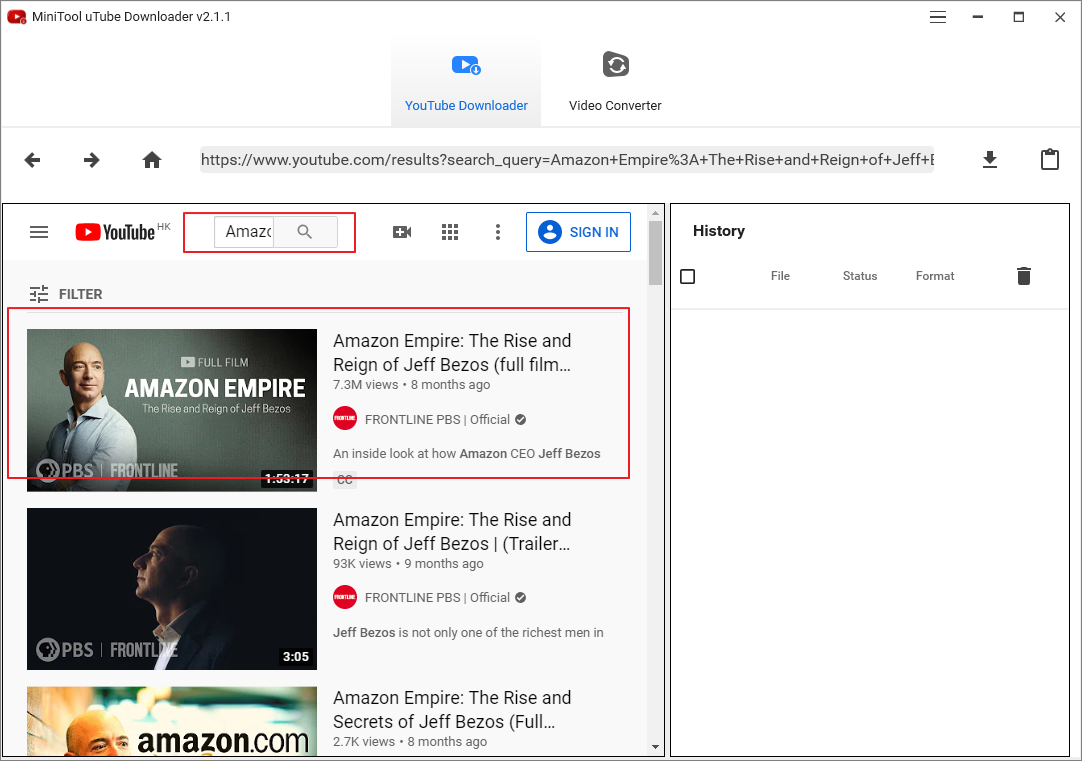Click the CC badge on first result
Image resolution: width=1082 pixels, height=761 pixels.
pyautogui.click(x=344, y=480)
